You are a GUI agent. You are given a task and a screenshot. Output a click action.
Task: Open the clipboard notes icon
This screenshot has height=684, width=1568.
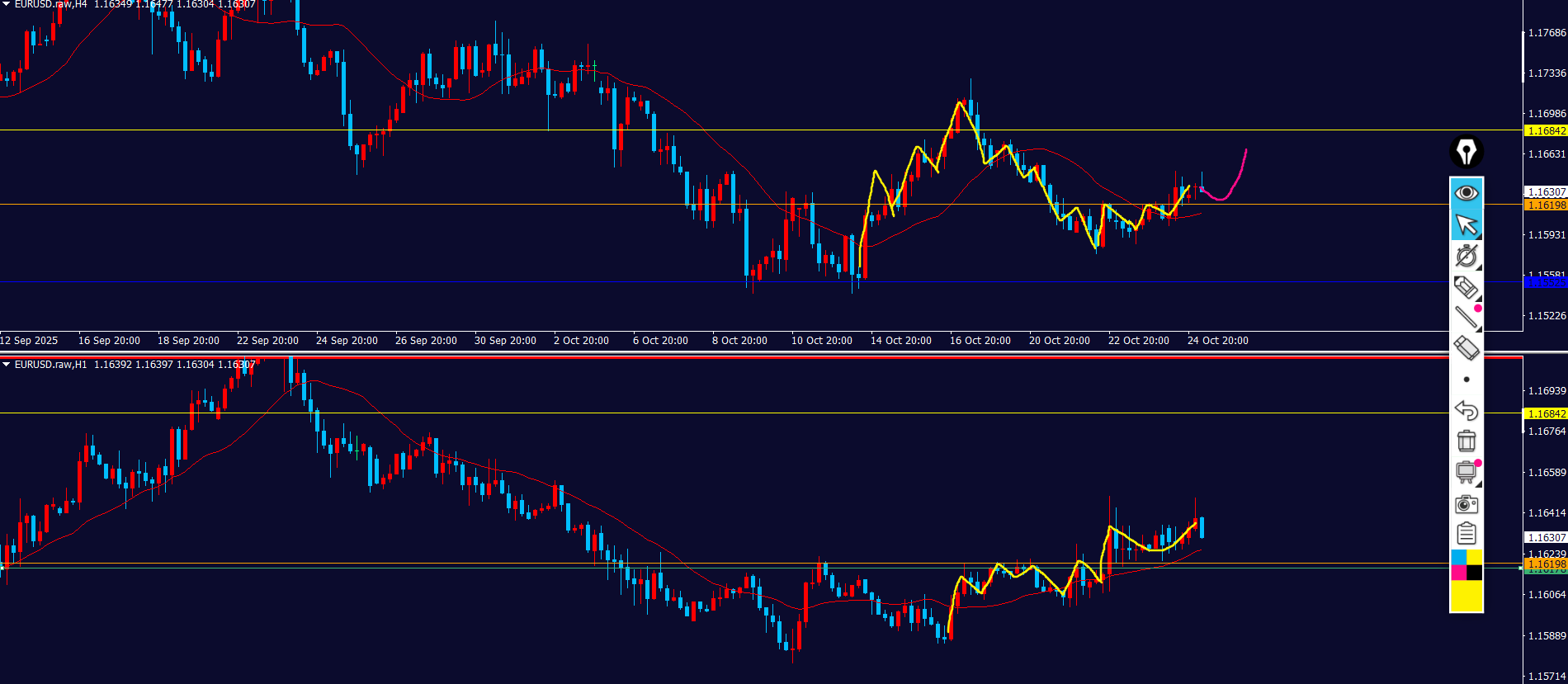pyautogui.click(x=1466, y=534)
